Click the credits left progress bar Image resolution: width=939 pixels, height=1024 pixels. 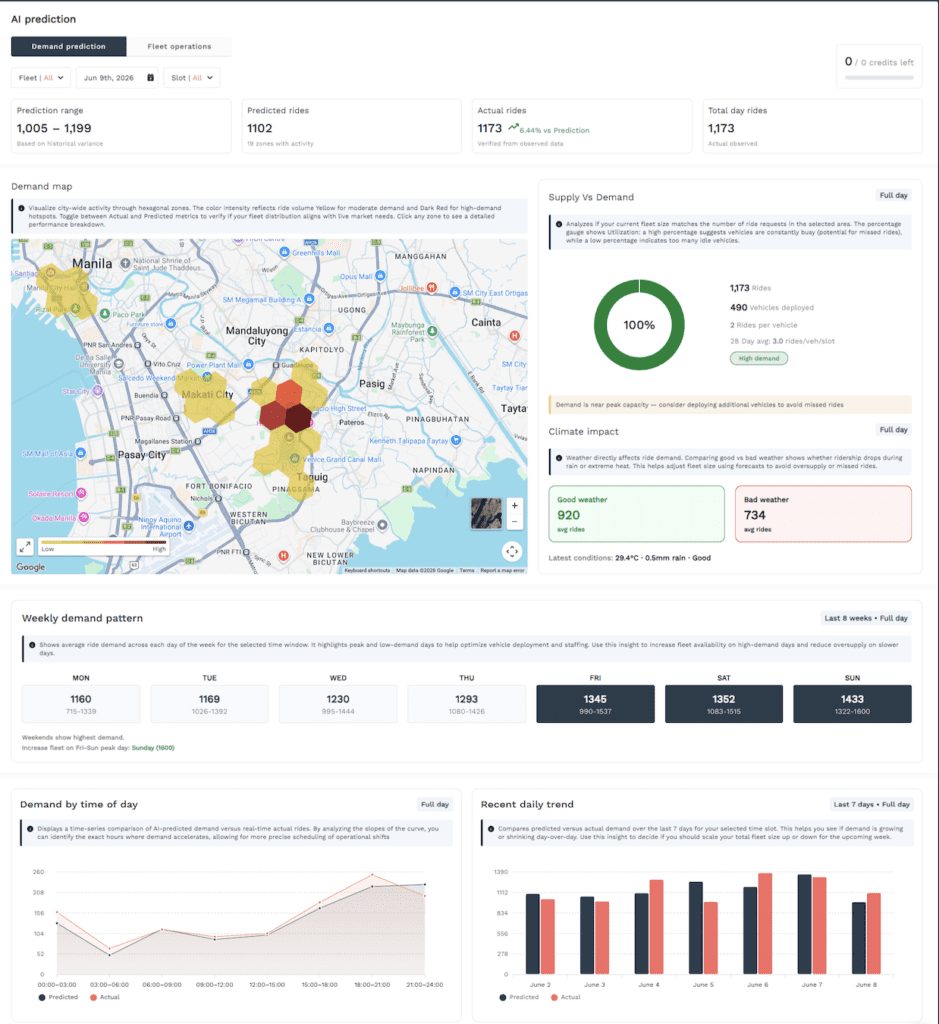(879, 78)
